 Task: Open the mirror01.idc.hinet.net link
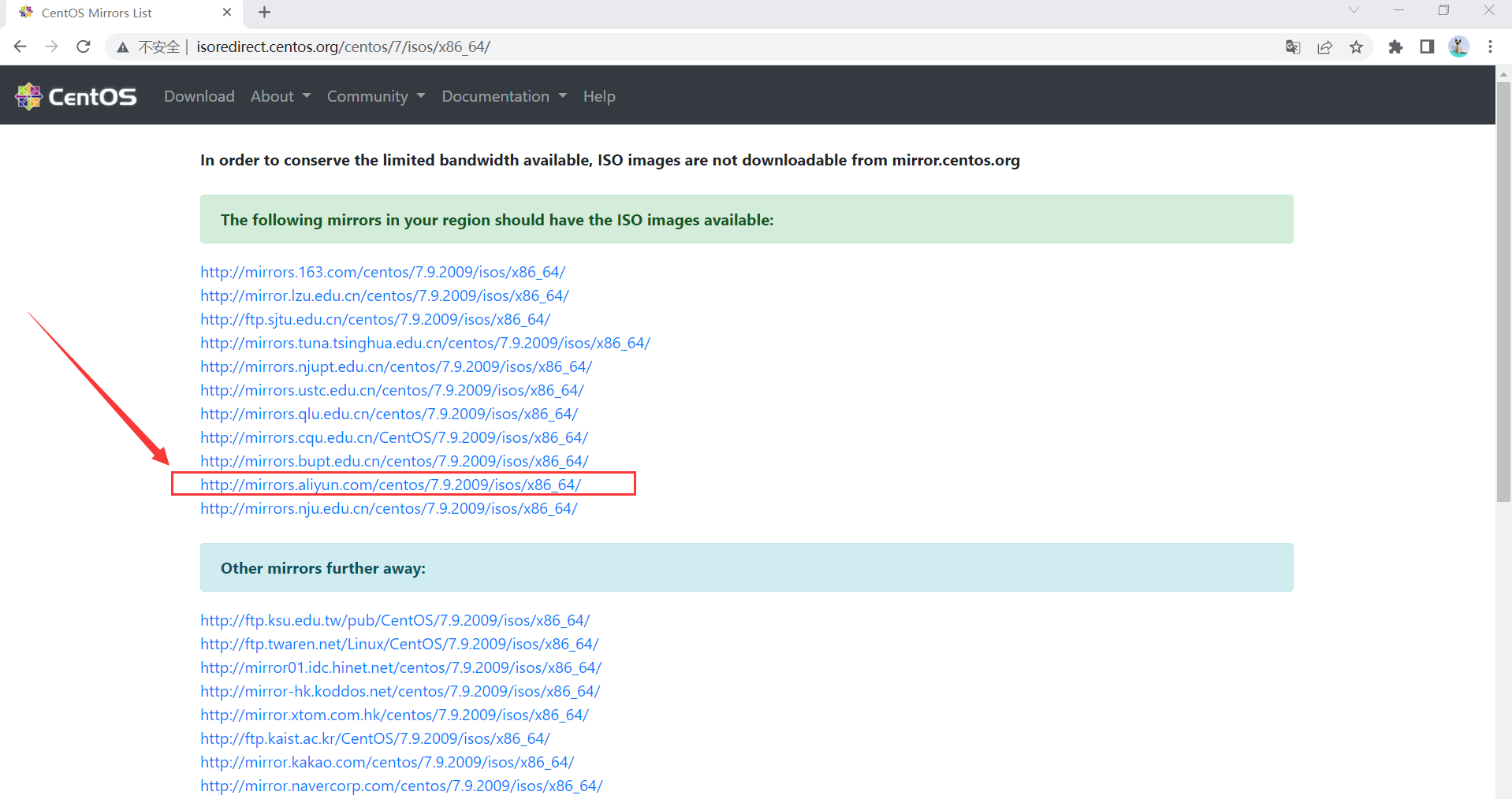tap(400, 667)
